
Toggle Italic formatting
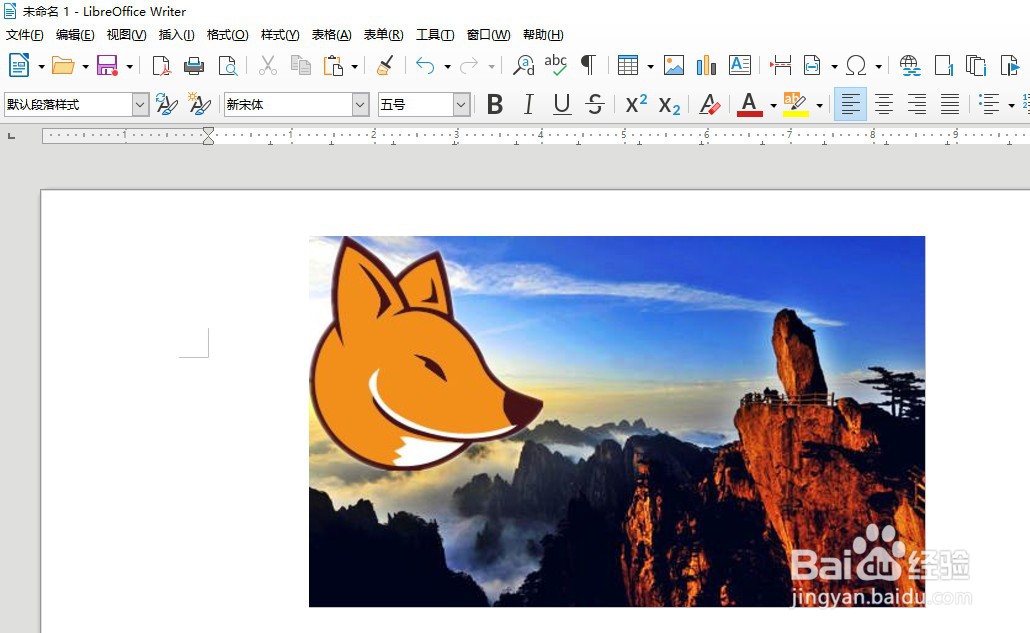[528, 104]
